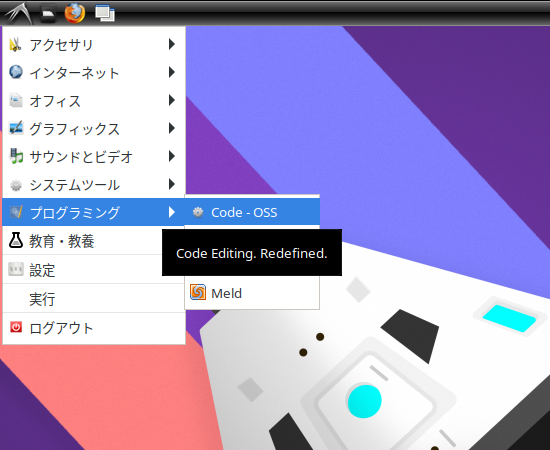Open the インターネット menu category
Image resolution: width=550 pixels, height=450 pixels.
click(94, 72)
